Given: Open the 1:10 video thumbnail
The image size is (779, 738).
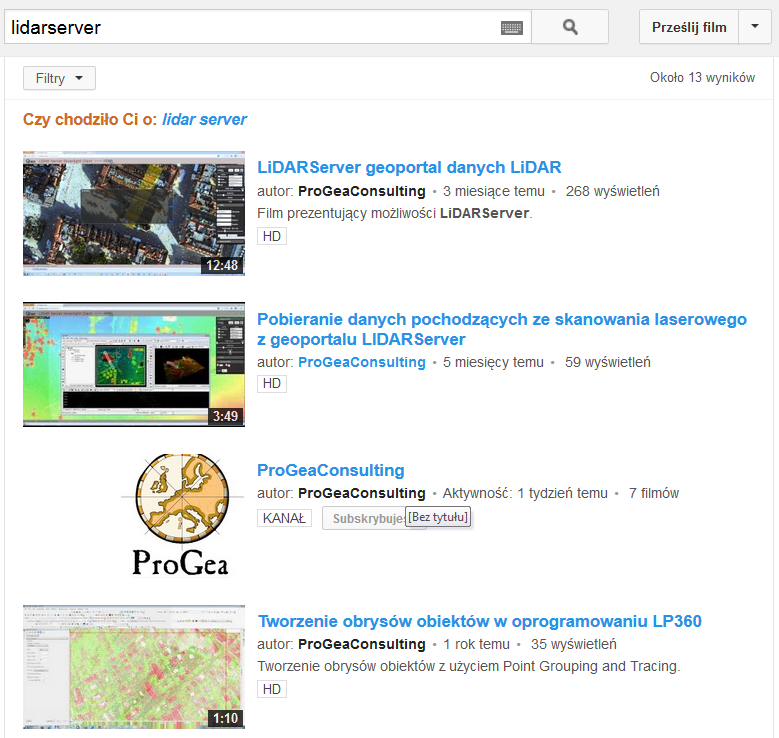Looking at the screenshot, I should click(134, 667).
